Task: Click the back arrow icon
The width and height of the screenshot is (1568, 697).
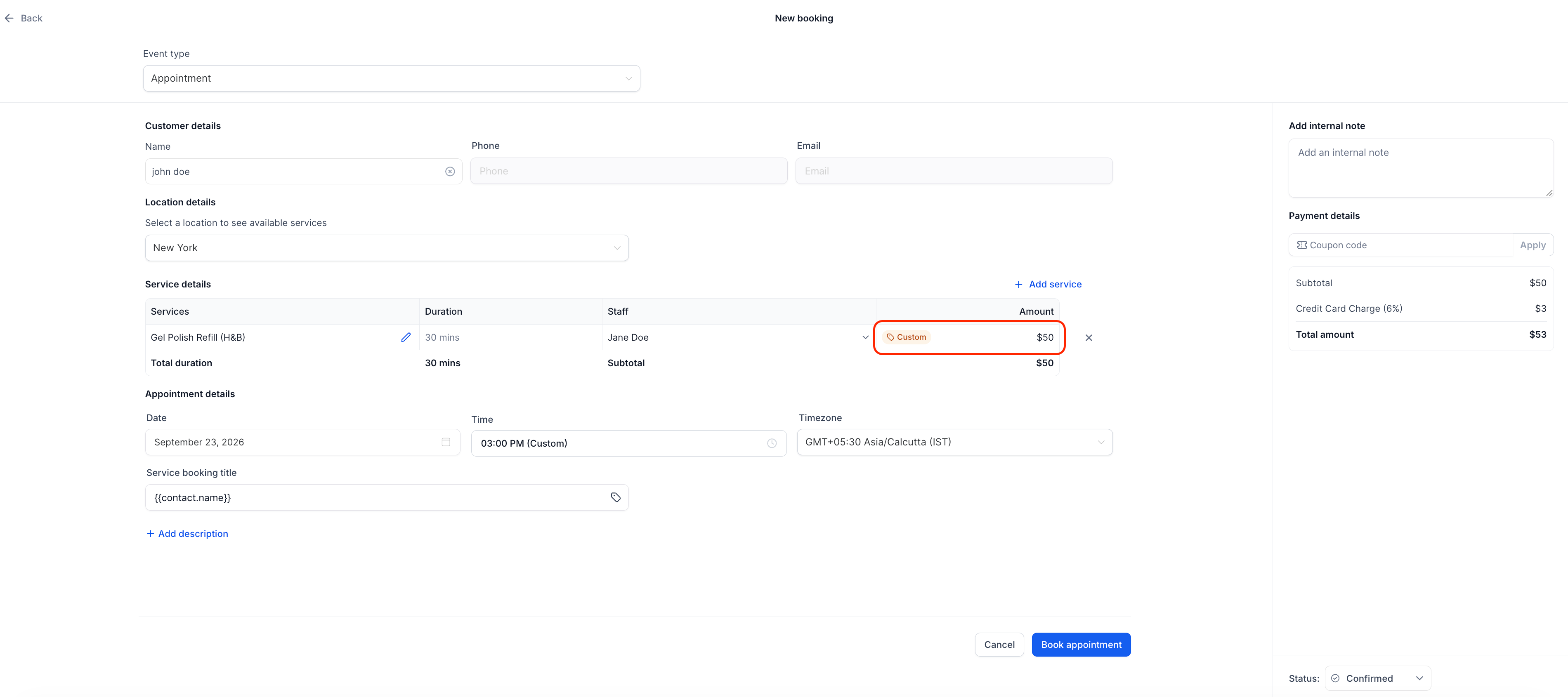Action: [9, 18]
